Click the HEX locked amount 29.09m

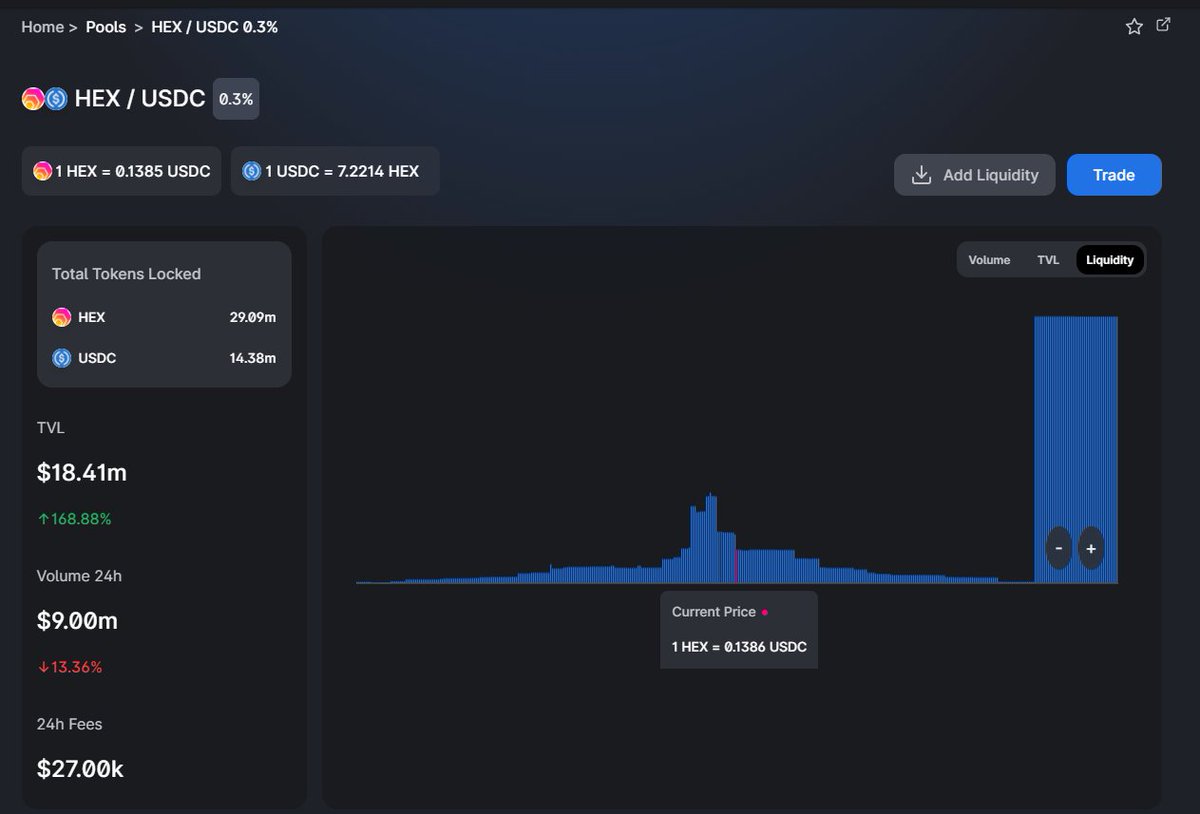point(252,317)
